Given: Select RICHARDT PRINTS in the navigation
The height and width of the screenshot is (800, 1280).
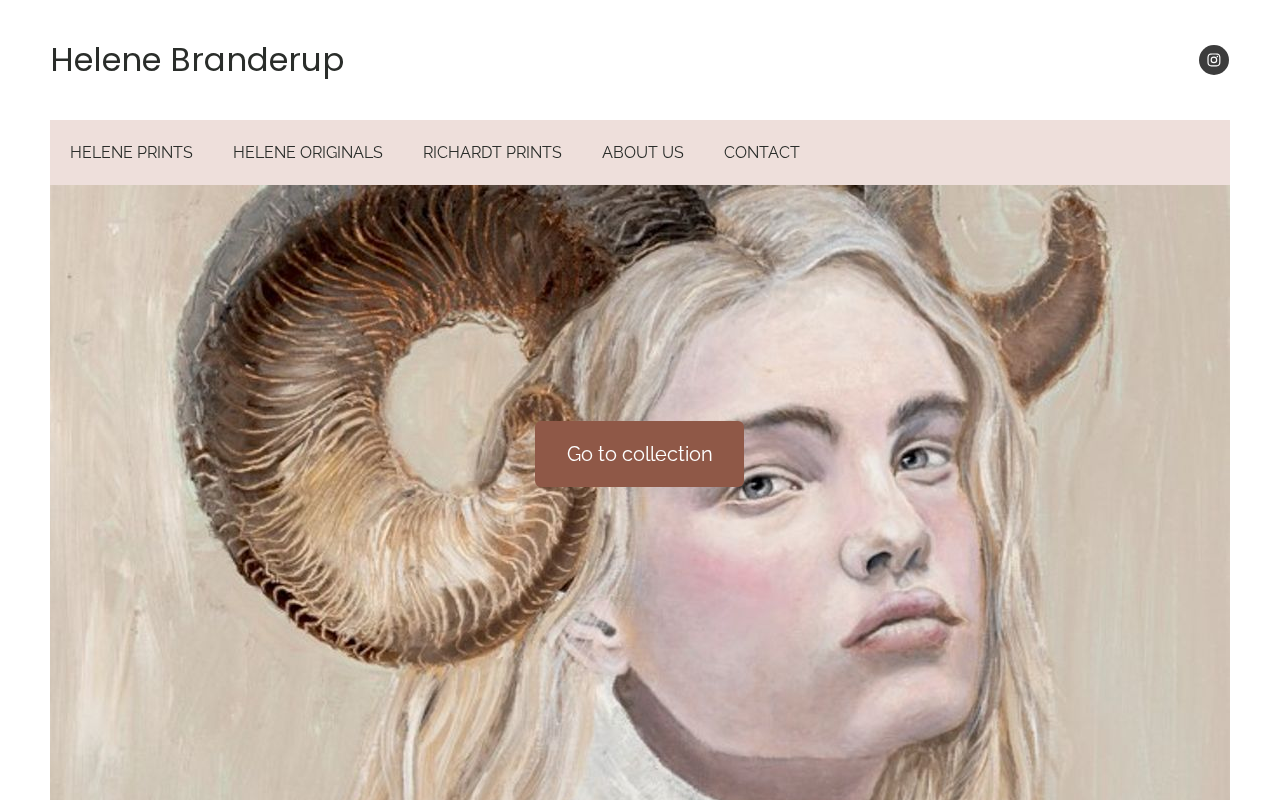Looking at the screenshot, I should (x=492, y=152).
